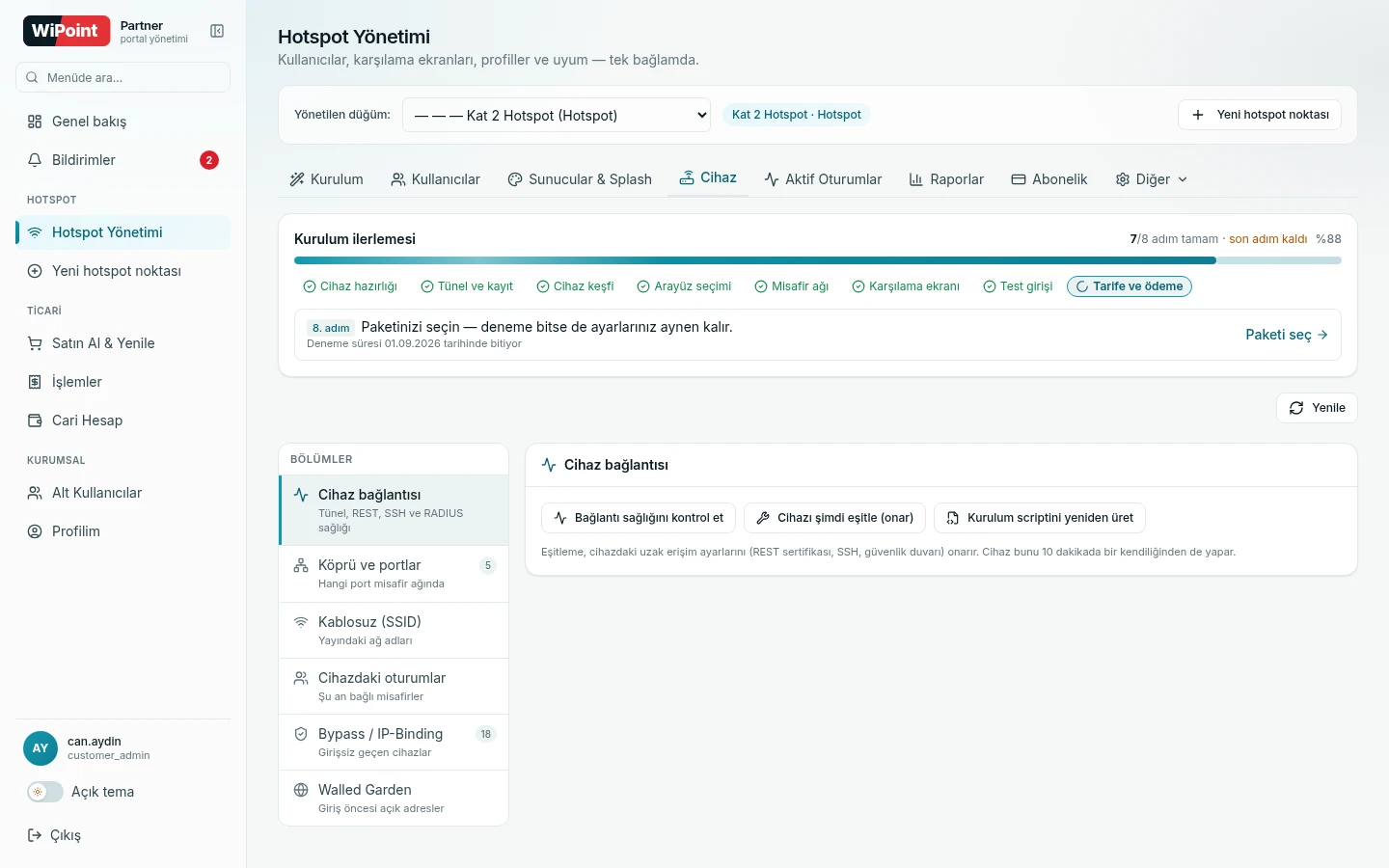
Task: Open Satın Al & Yenile cart icon
Action: tap(35, 343)
